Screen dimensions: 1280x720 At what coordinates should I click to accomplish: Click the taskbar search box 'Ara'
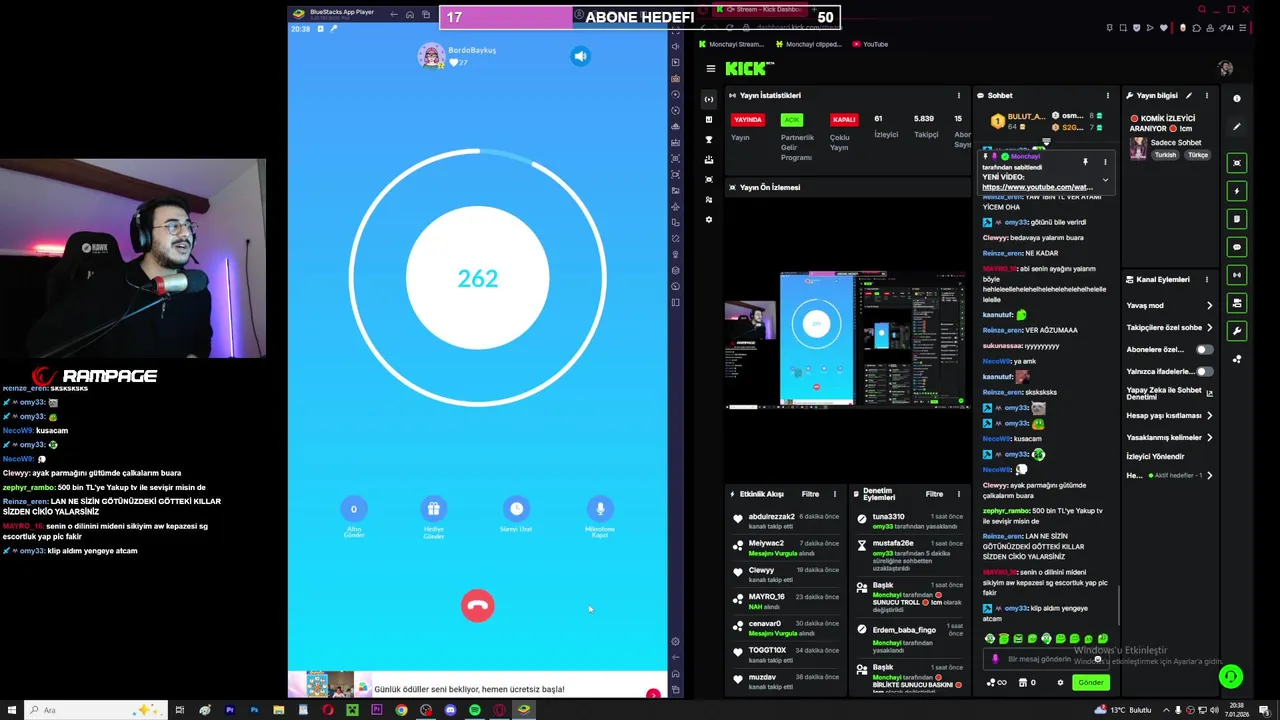pyautogui.click(x=95, y=710)
